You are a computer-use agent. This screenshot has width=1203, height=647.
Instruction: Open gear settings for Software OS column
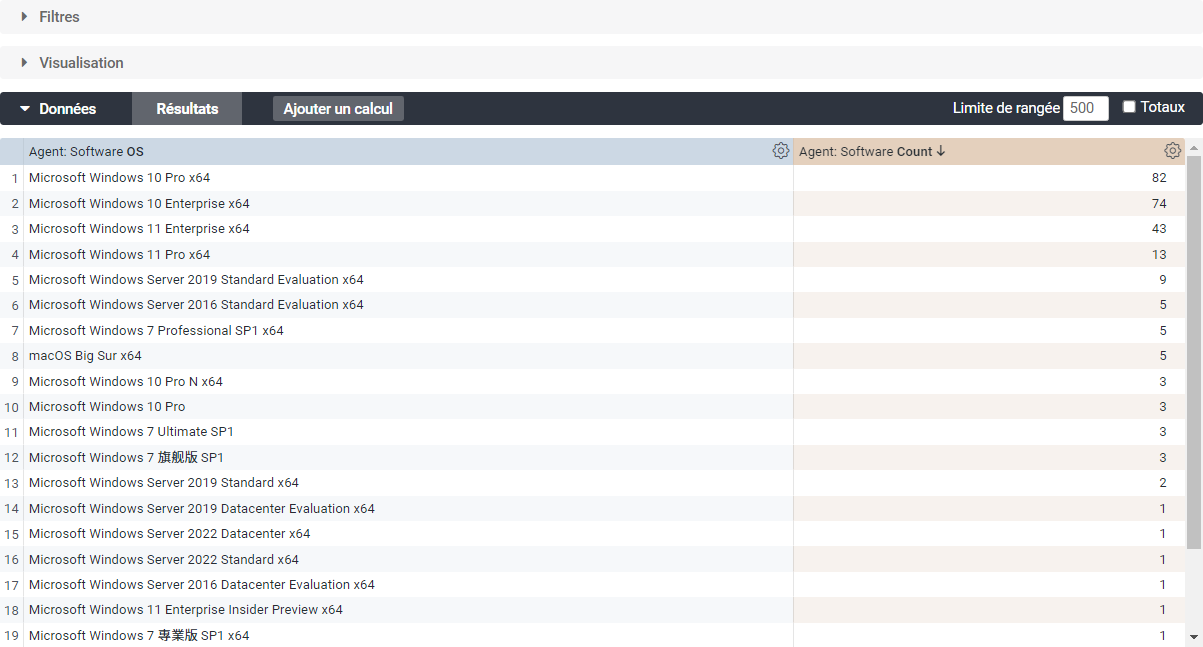(x=781, y=151)
